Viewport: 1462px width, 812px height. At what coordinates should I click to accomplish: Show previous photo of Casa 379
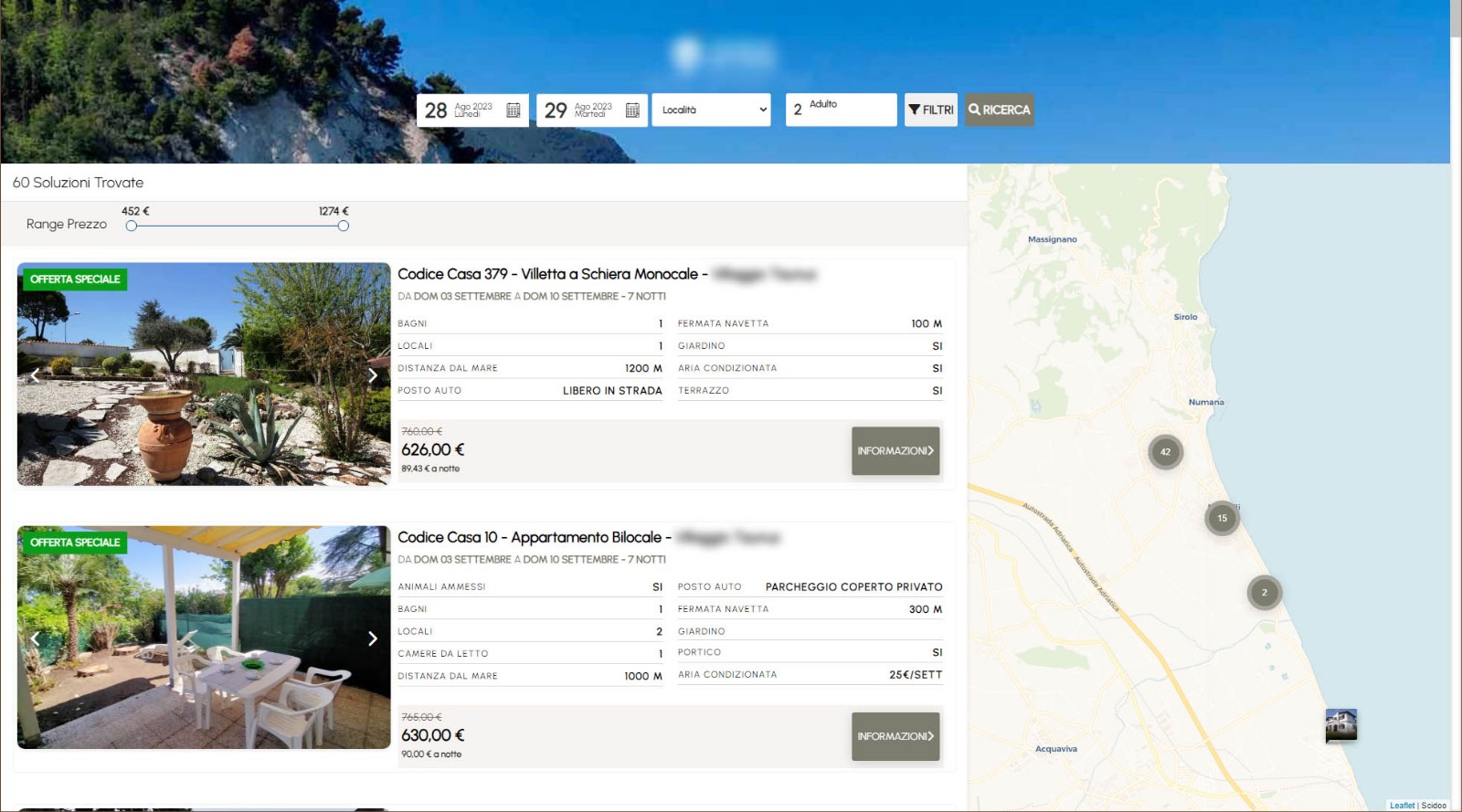(35, 374)
